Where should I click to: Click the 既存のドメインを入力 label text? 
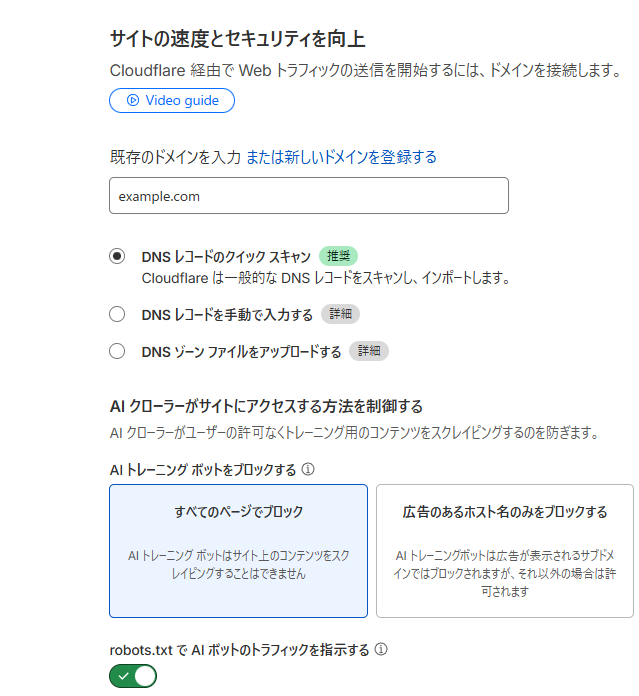coord(175,157)
